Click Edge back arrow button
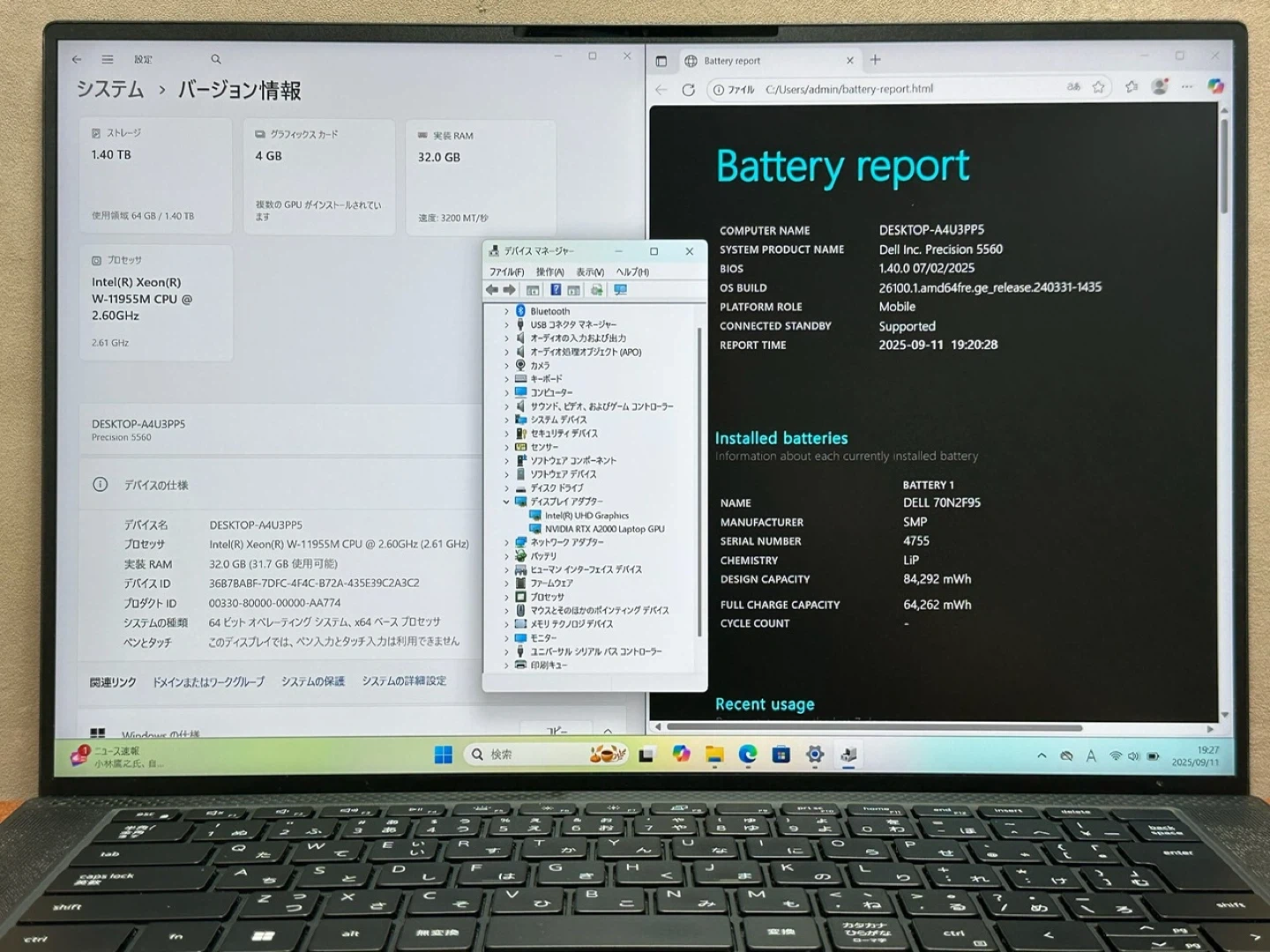Image resolution: width=1270 pixels, height=952 pixels. click(x=661, y=89)
